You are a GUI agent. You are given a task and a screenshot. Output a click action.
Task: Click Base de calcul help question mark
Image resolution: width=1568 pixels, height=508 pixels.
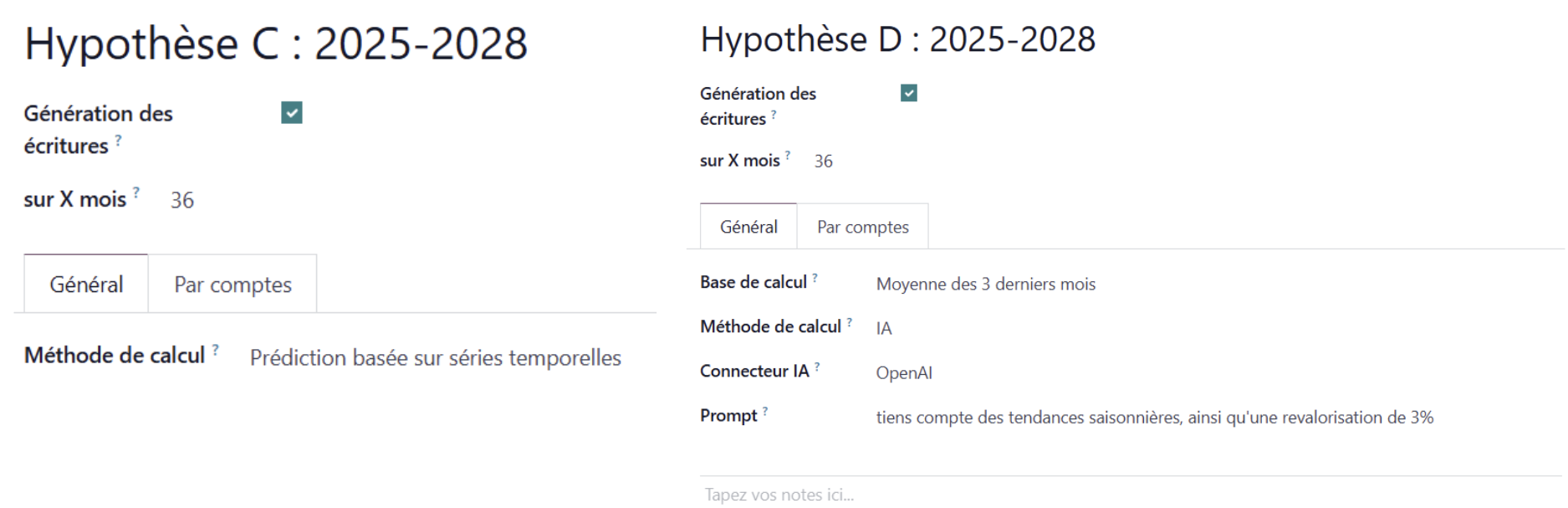click(815, 278)
